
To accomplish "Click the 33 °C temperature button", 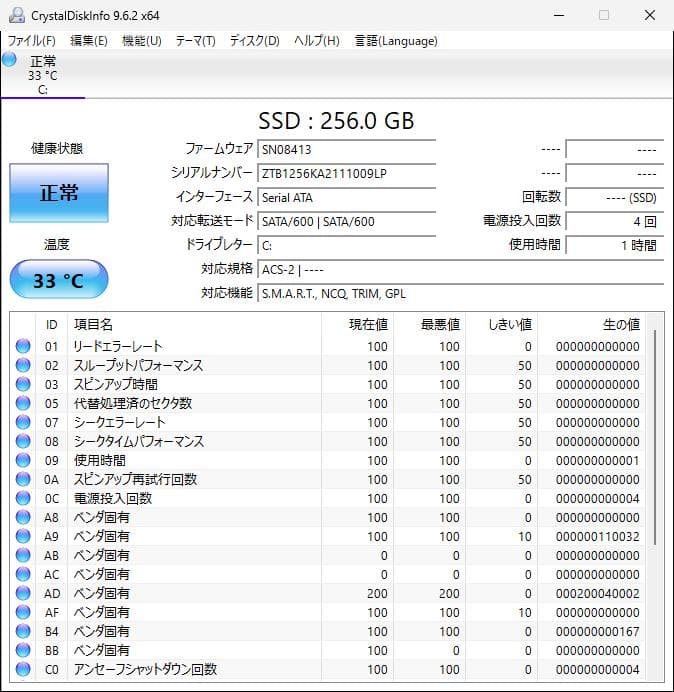I will (59, 280).
